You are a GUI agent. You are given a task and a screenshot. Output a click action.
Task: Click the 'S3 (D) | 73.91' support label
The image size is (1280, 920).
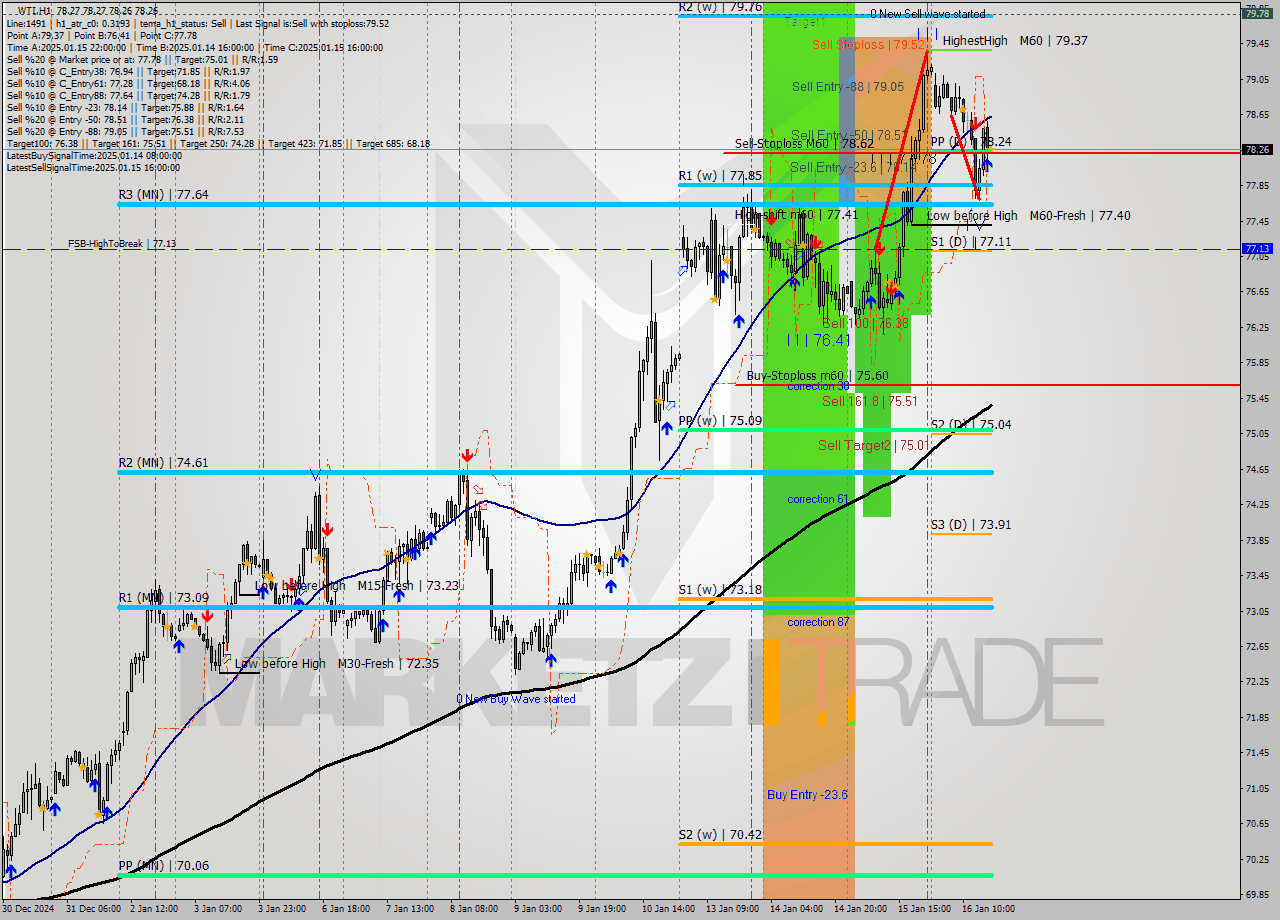click(971, 524)
